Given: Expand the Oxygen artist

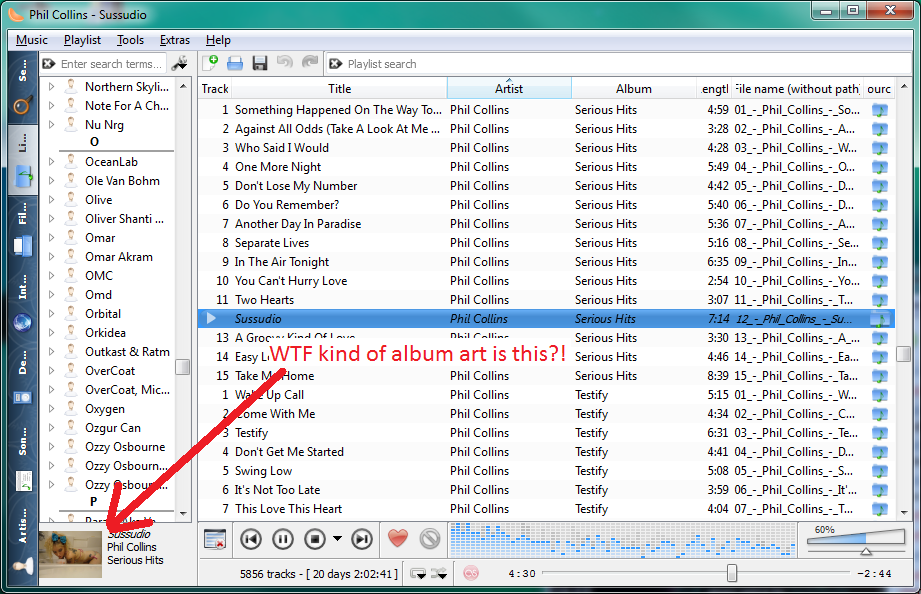Looking at the screenshot, I should point(52,408).
